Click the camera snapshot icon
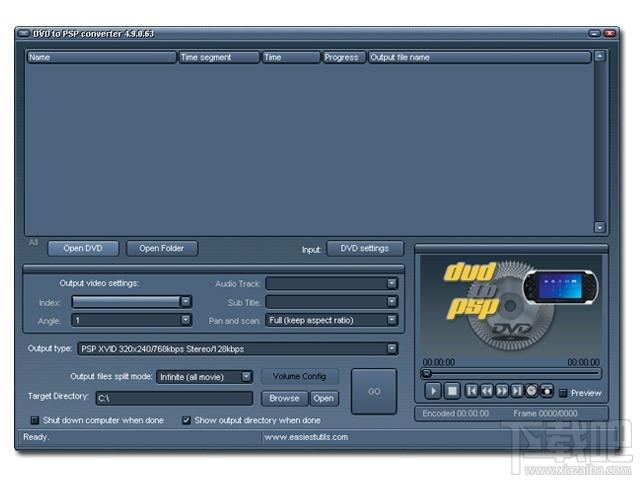Screen dimensions: 640x480 click(547, 391)
